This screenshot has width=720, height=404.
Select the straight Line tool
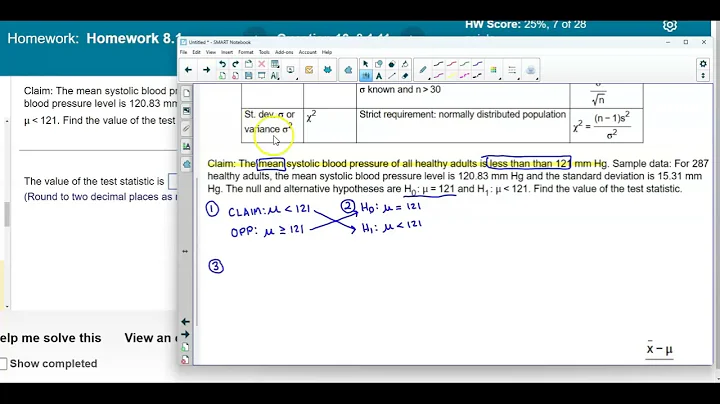click(x=392, y=76)
